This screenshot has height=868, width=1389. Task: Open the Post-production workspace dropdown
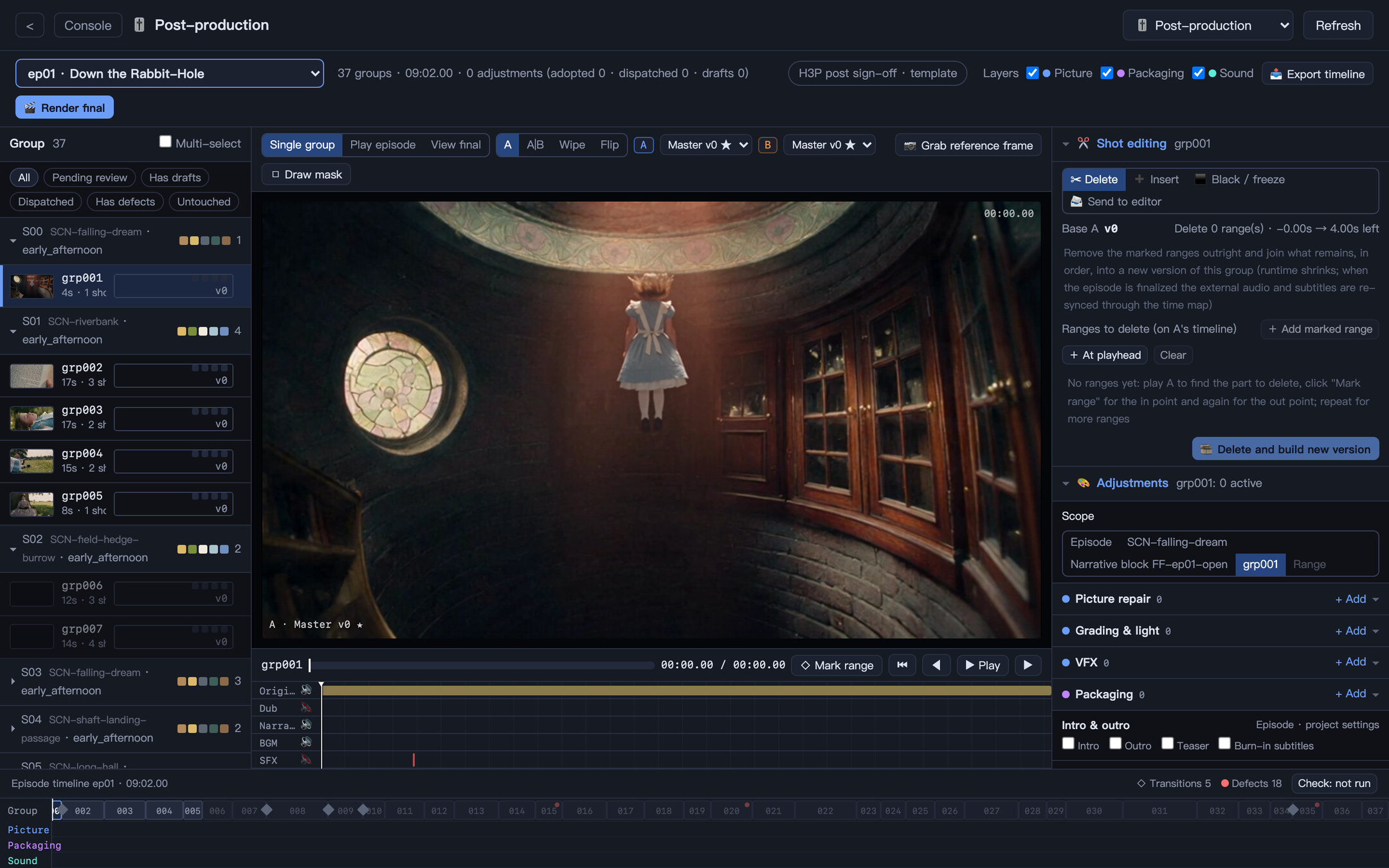coord(1208,25)
